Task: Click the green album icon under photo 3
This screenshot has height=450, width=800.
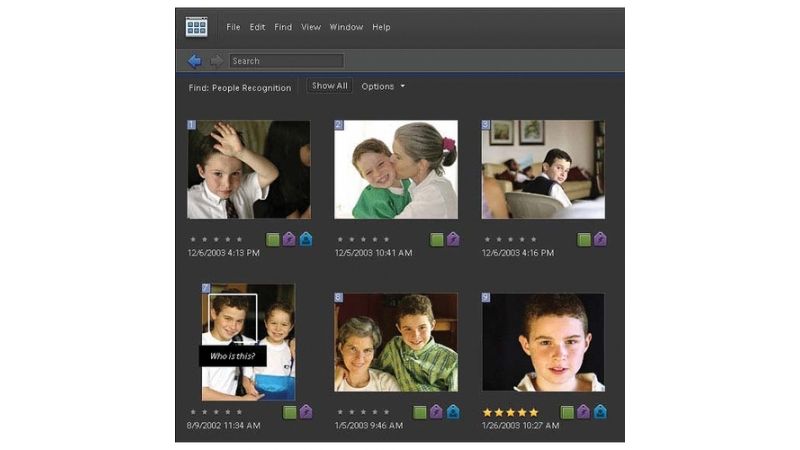Action: (584, 239)
